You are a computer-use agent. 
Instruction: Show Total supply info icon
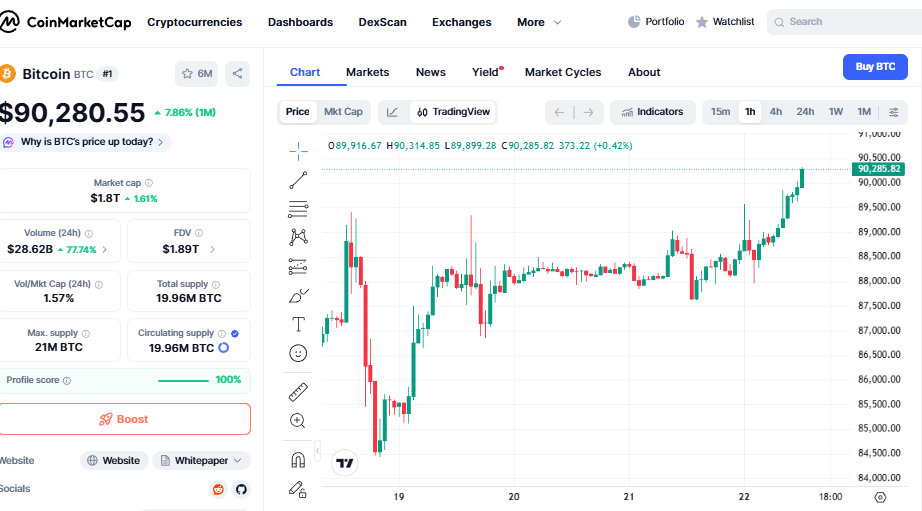tap(216, 284)
